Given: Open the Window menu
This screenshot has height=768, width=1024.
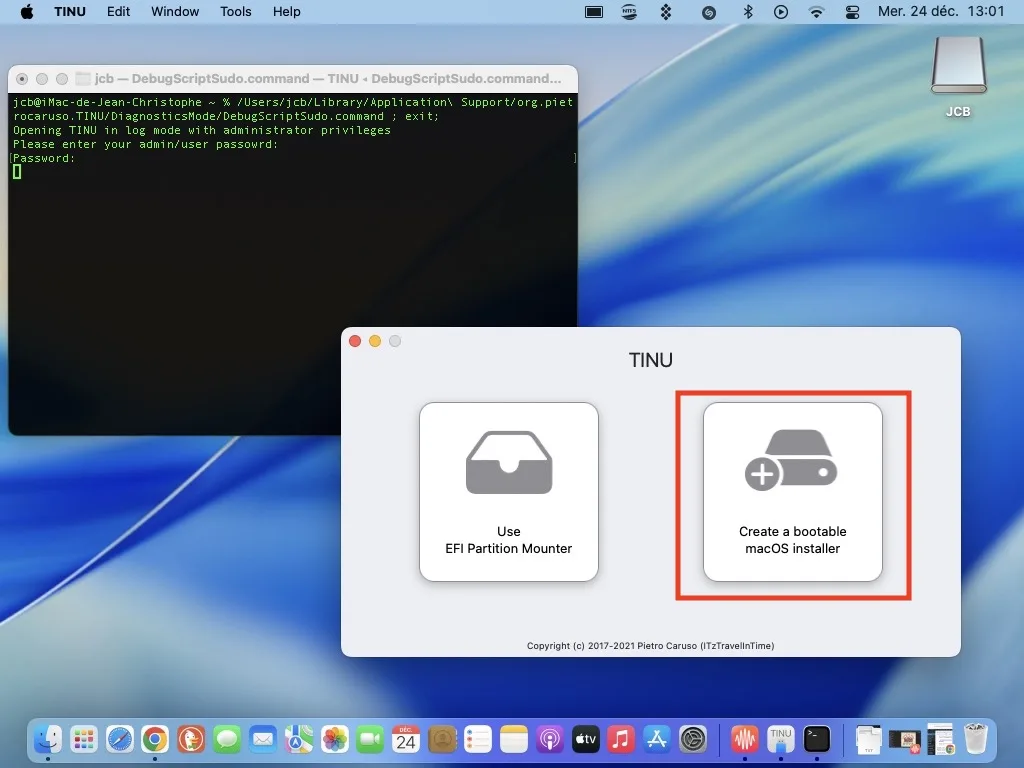Looking at the screenshot, I should click(x=175, y=12).
